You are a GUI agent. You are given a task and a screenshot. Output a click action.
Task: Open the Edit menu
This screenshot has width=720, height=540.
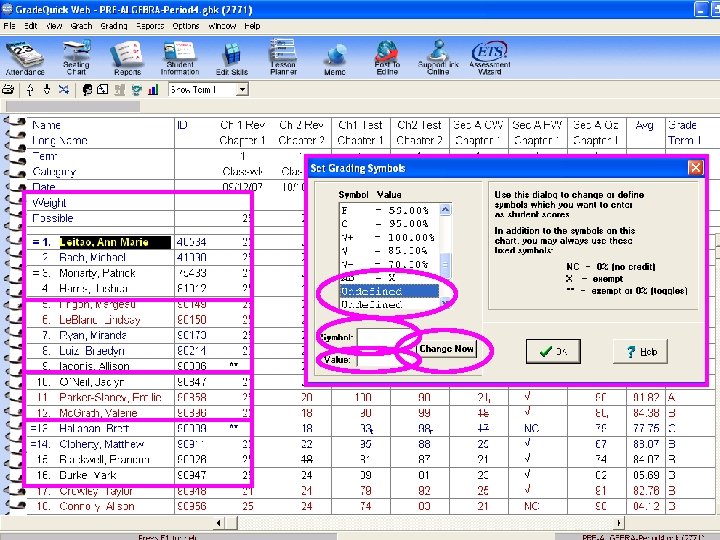pyautogui.click(x=31, y=26)
